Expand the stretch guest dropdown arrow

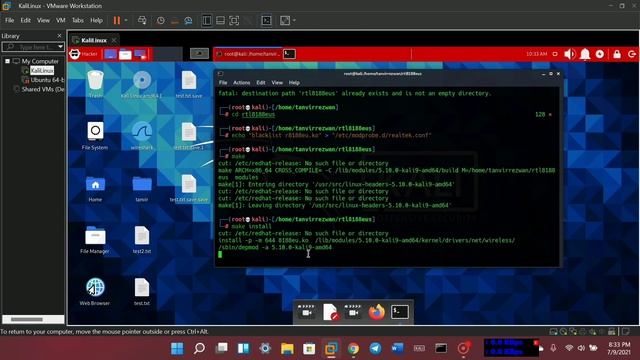click(294, 20)
